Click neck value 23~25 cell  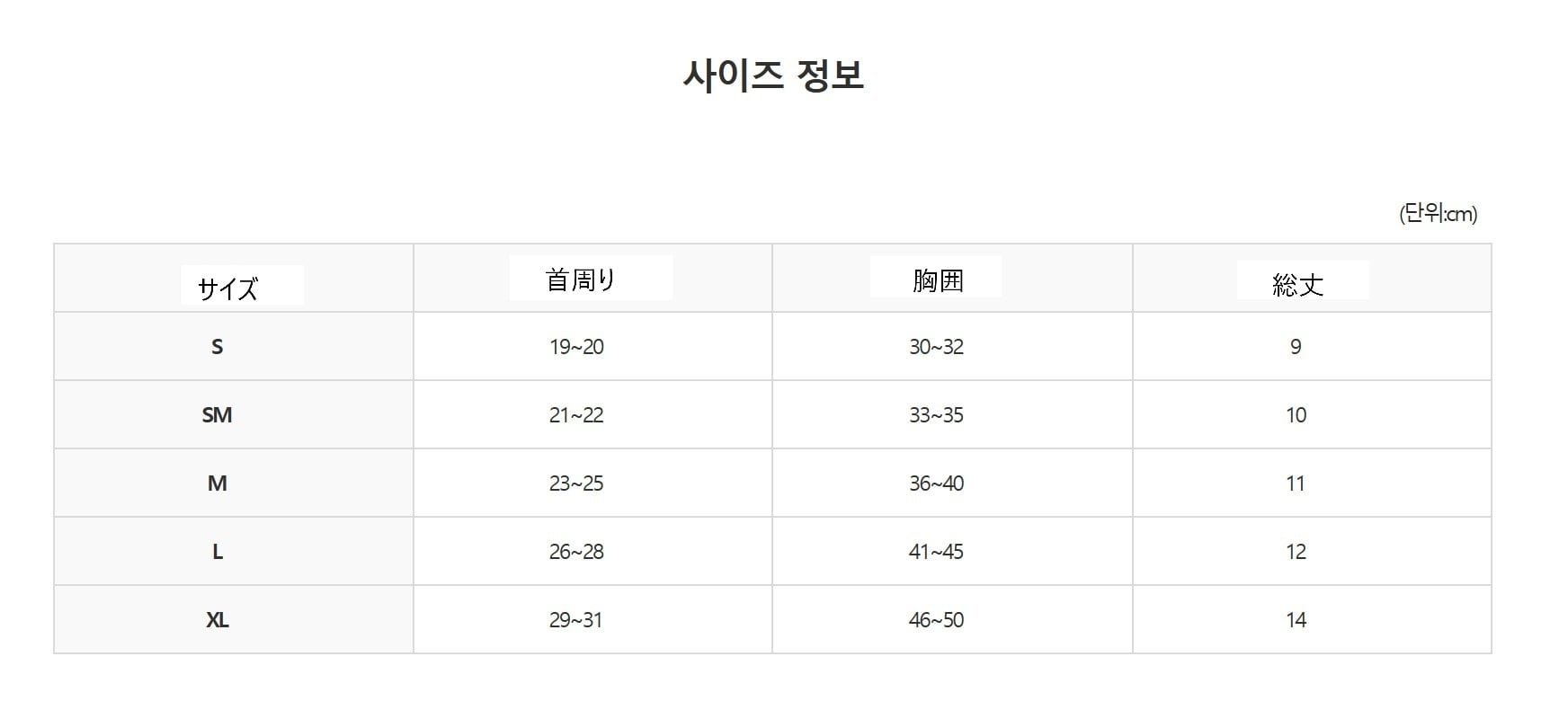coord(592,484)
